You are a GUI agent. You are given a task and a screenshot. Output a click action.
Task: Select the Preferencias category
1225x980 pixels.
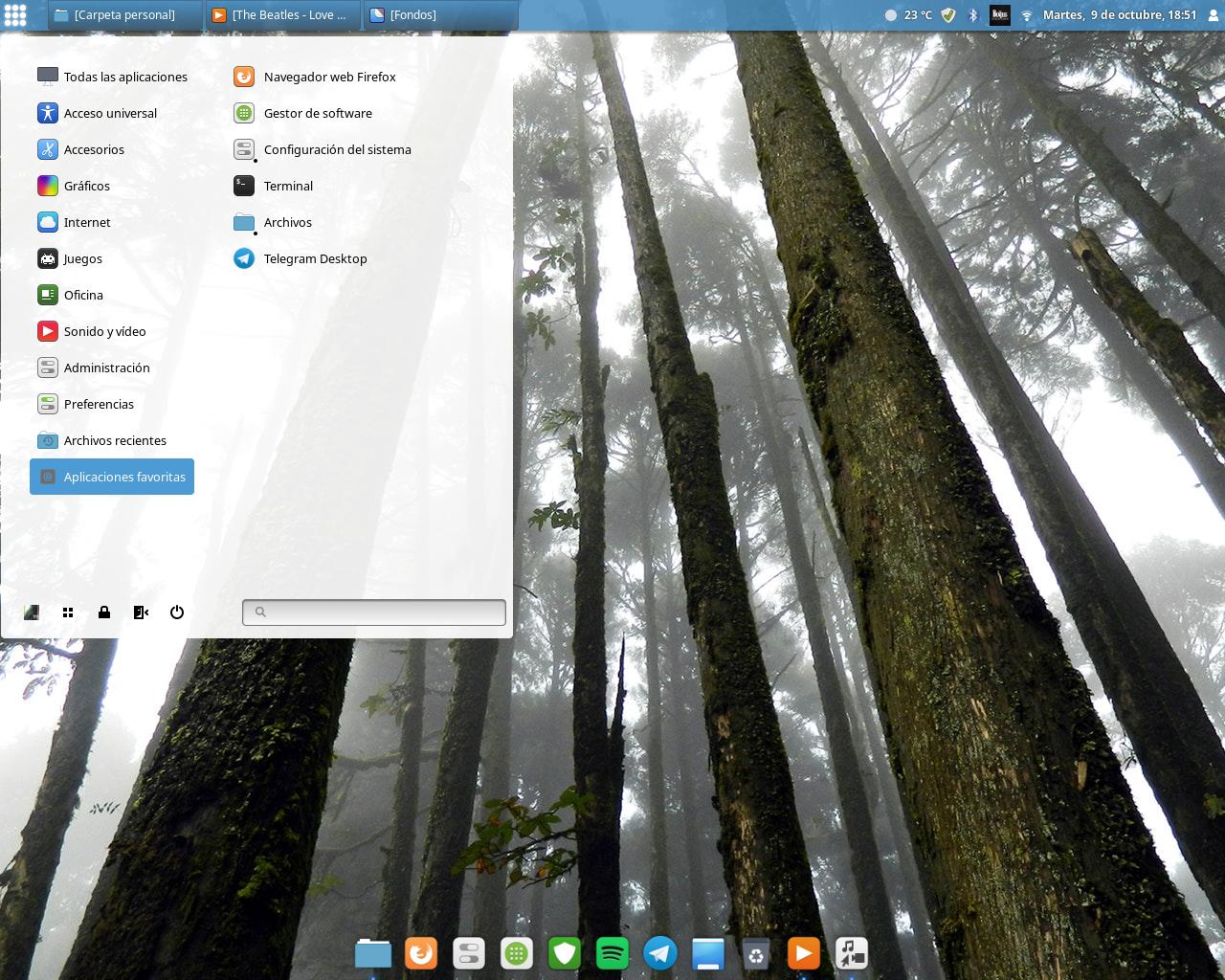click(112, 404)
